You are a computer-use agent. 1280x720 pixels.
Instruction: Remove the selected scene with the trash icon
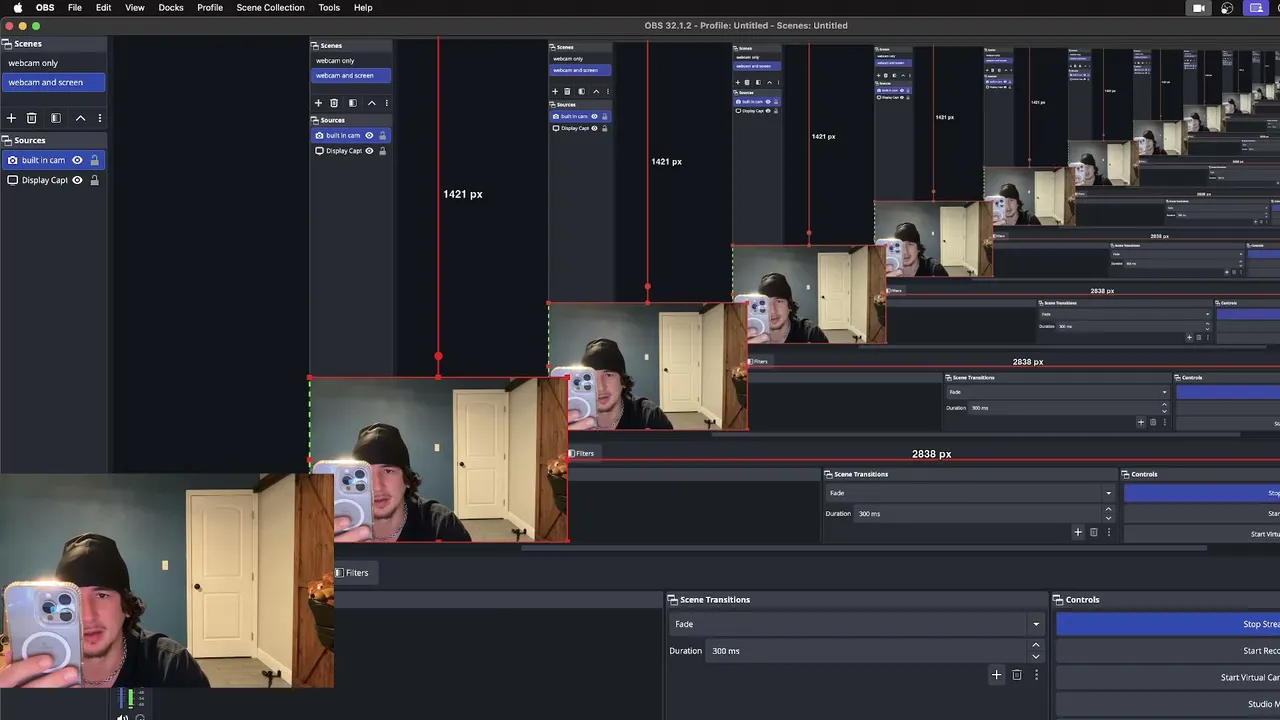[32, 118]
